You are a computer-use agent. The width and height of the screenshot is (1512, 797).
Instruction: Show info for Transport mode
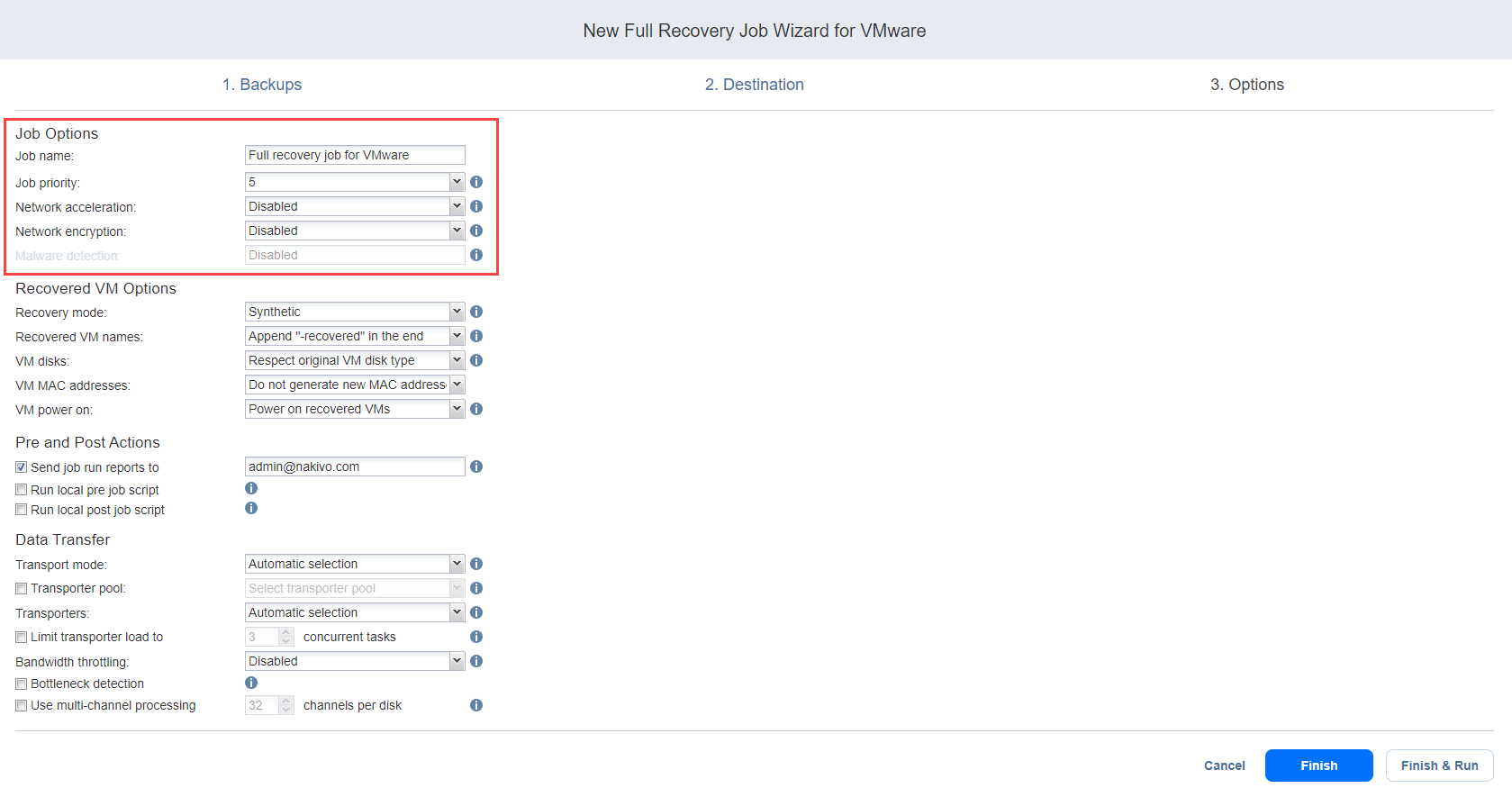click(x=476, y=564)
